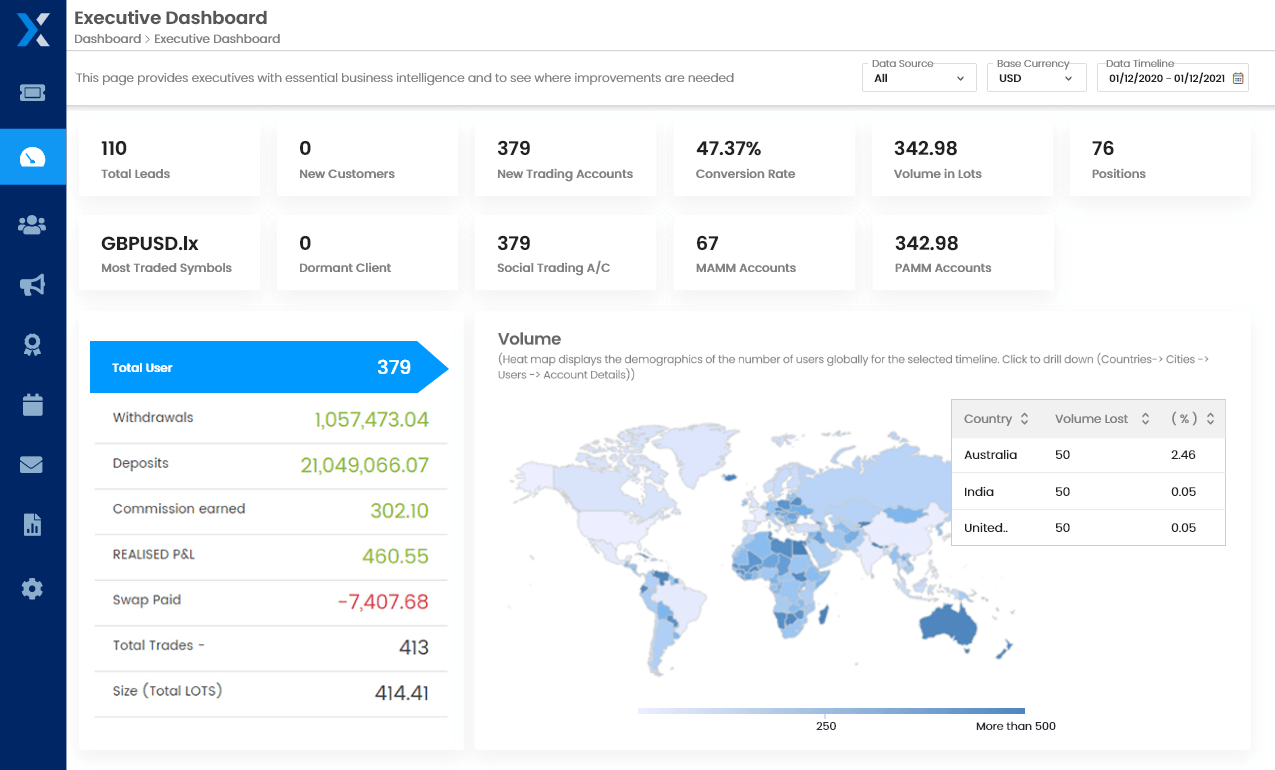Click the calendar icon in Data Timeline
The height and width of the screenshot is (770, 1275).
point(1238,78)
